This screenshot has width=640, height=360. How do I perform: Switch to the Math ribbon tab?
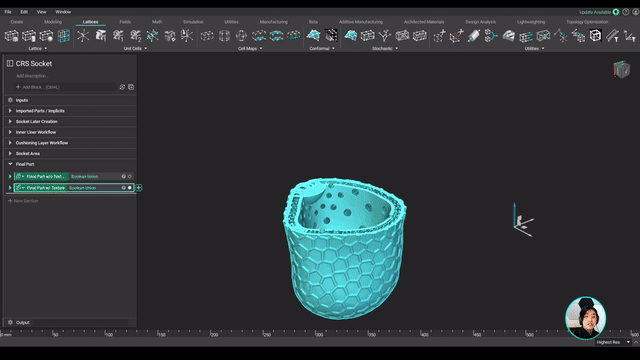tap(157, 22)
